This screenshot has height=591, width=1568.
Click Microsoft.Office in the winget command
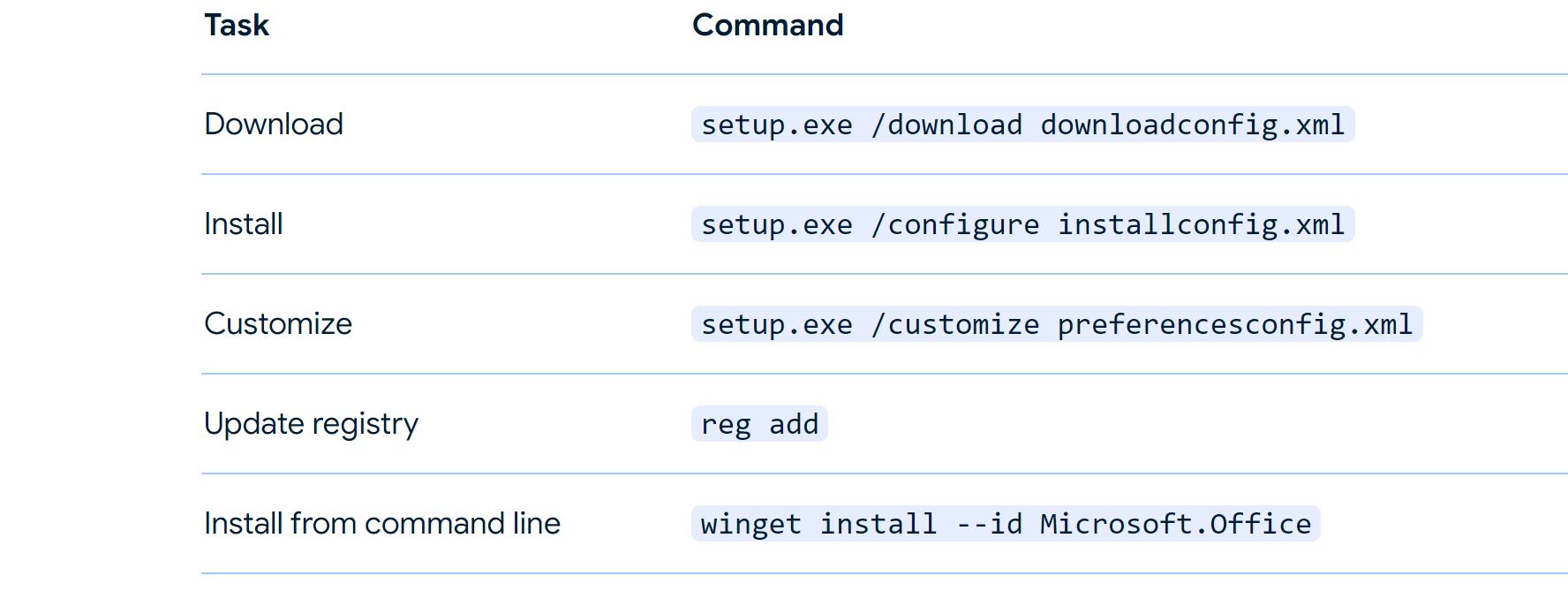click(1175, 524)
